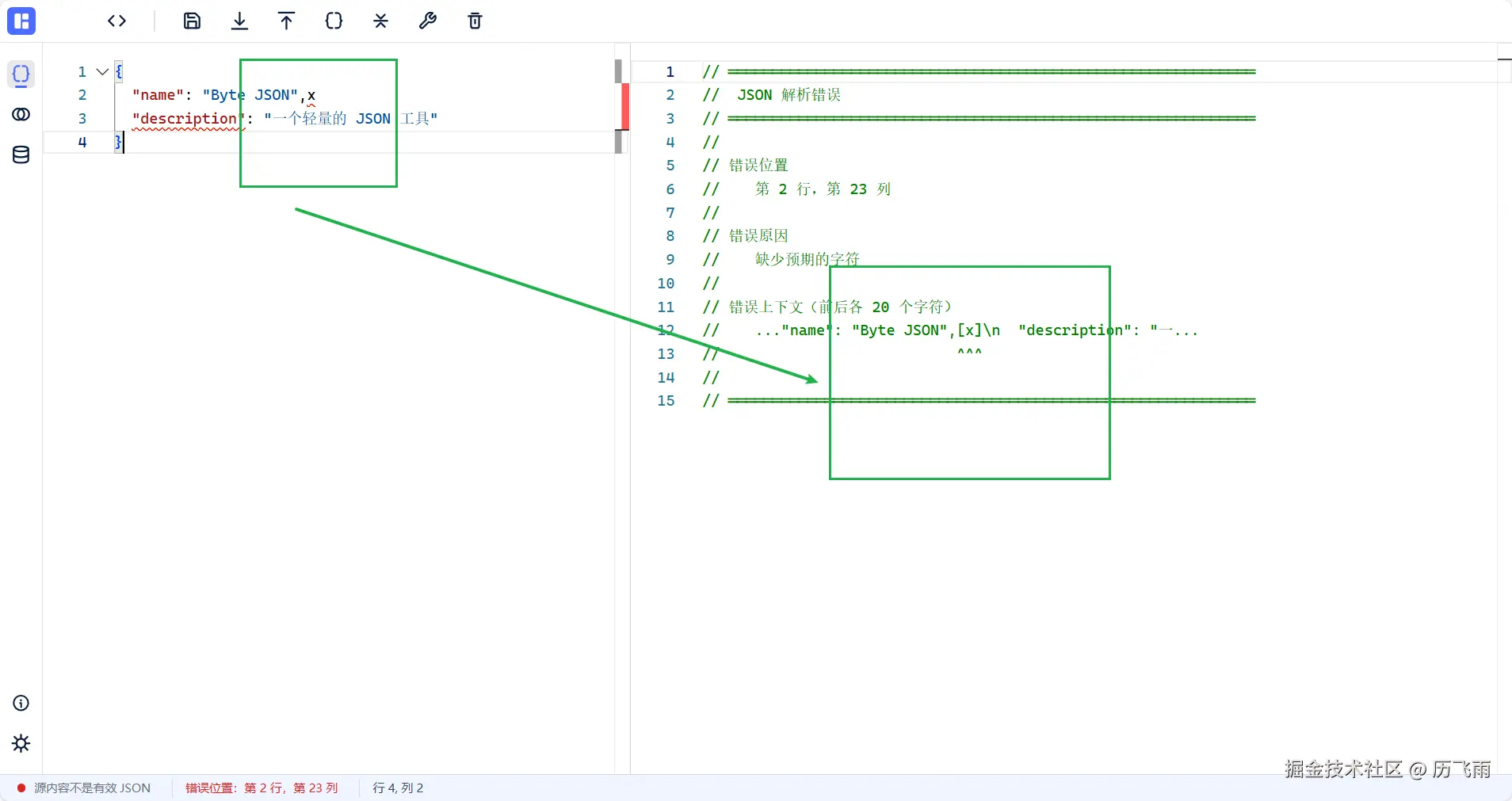Image resolution: width=1512 pixels, height=801 pixels.
Task: Click the error position text in status bar
Action: coord(262,788)
